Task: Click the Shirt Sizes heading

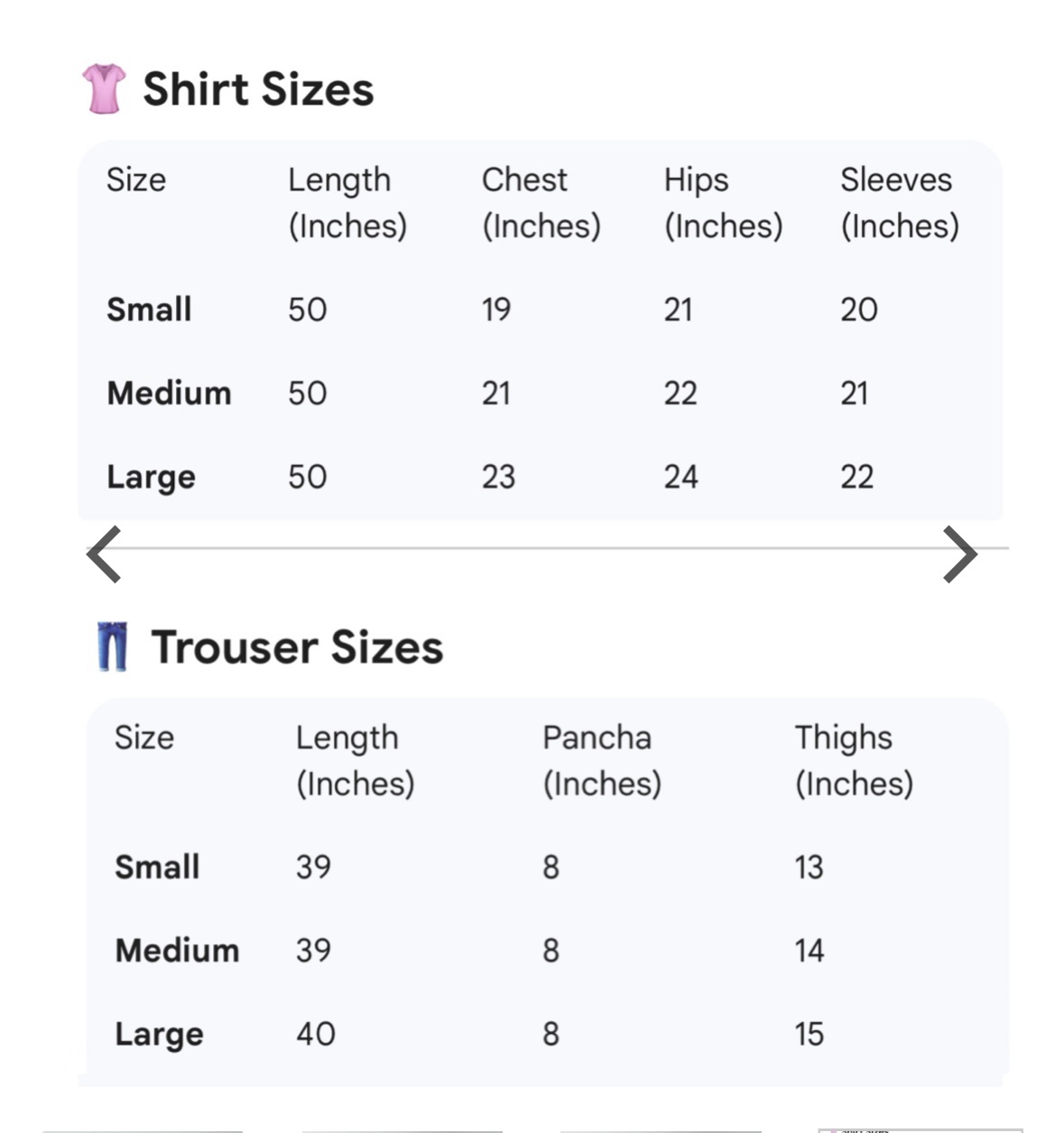Action: pyautogui.click(x=258, y=89)
